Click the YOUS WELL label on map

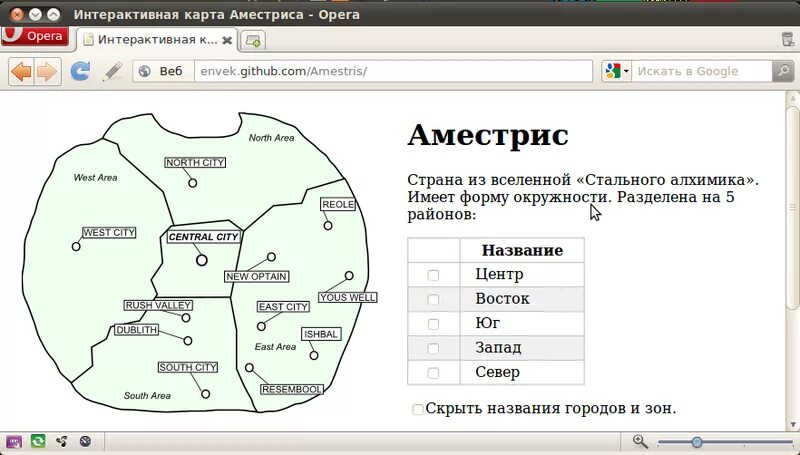(x=348, y=297)
